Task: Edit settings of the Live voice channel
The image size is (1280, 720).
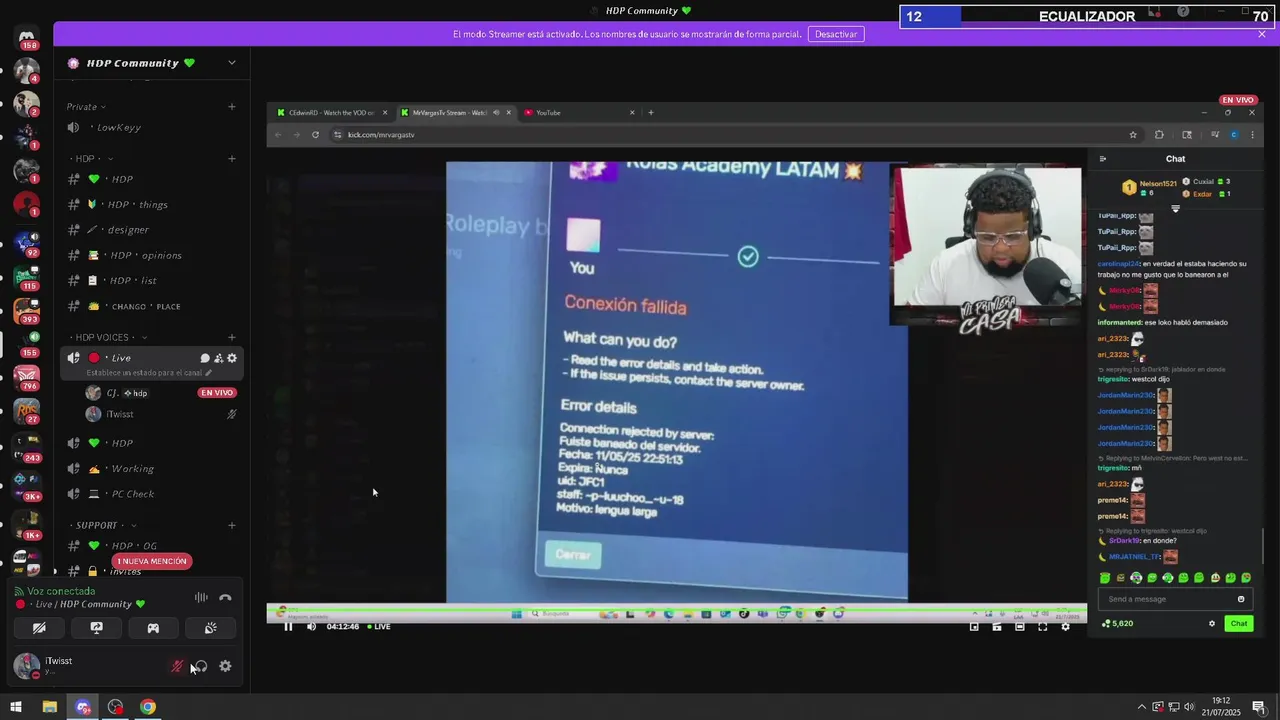Action: (x=232, y=358)
